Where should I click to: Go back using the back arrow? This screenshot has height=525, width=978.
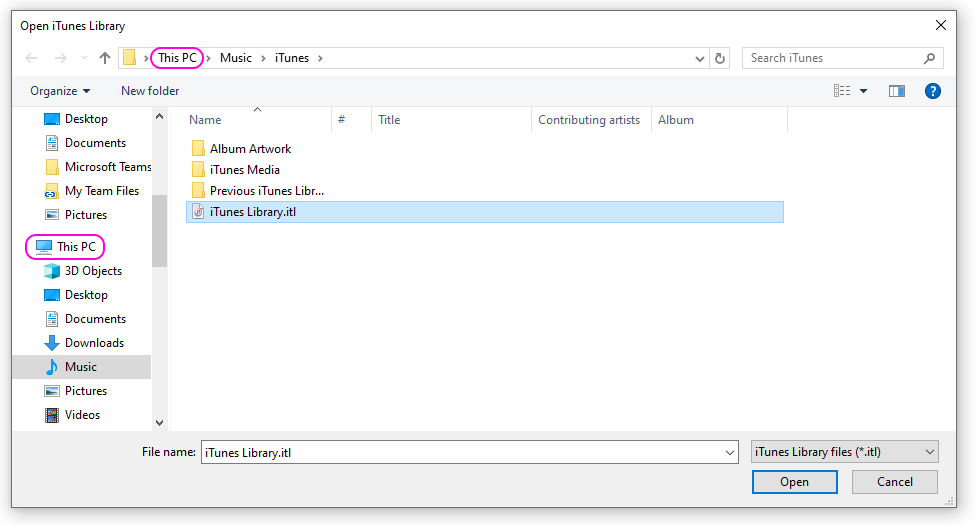31,58
